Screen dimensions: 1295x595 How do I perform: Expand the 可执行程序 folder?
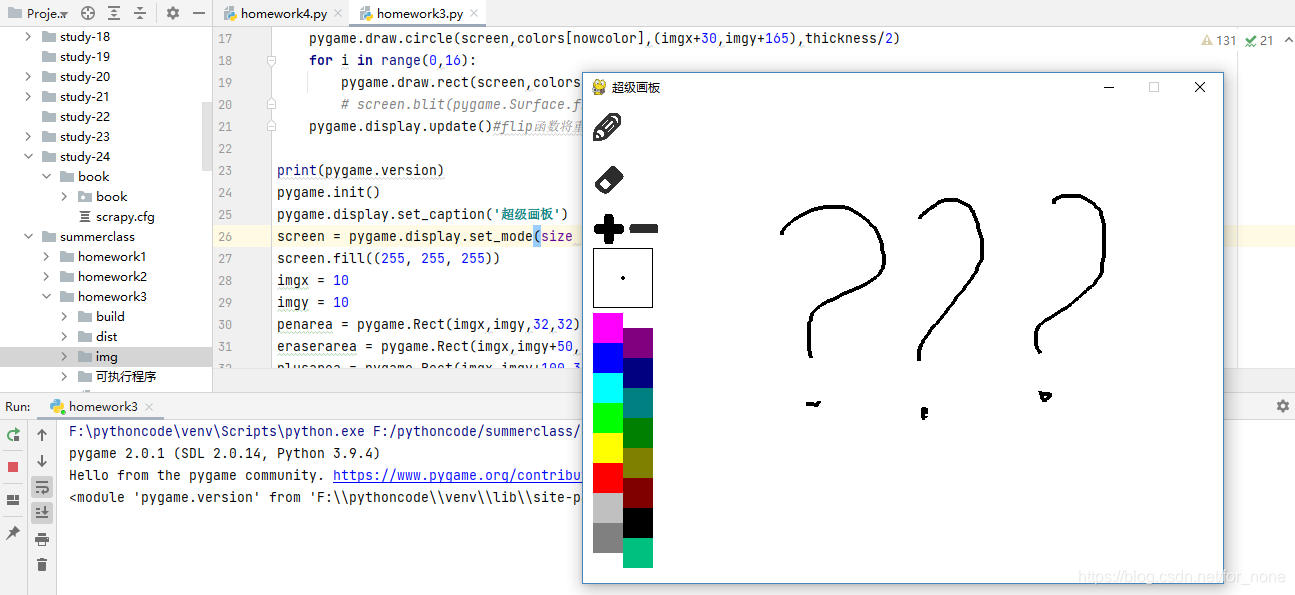tap(64, 377)
